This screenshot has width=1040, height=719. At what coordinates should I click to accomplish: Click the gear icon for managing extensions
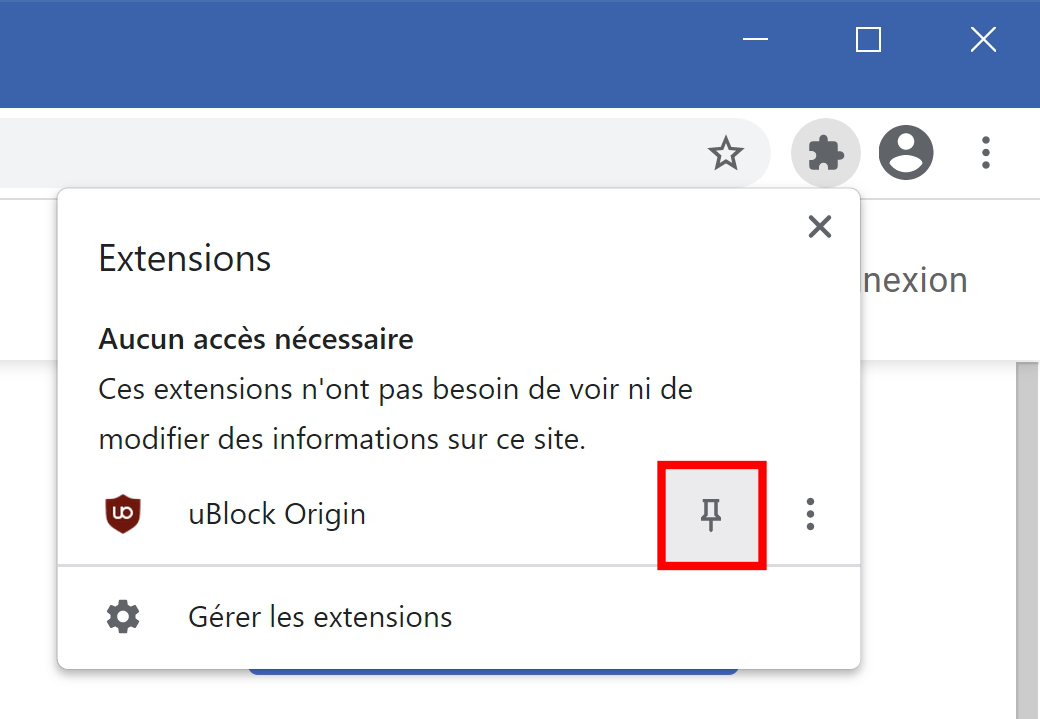click(x=123, y=617)
